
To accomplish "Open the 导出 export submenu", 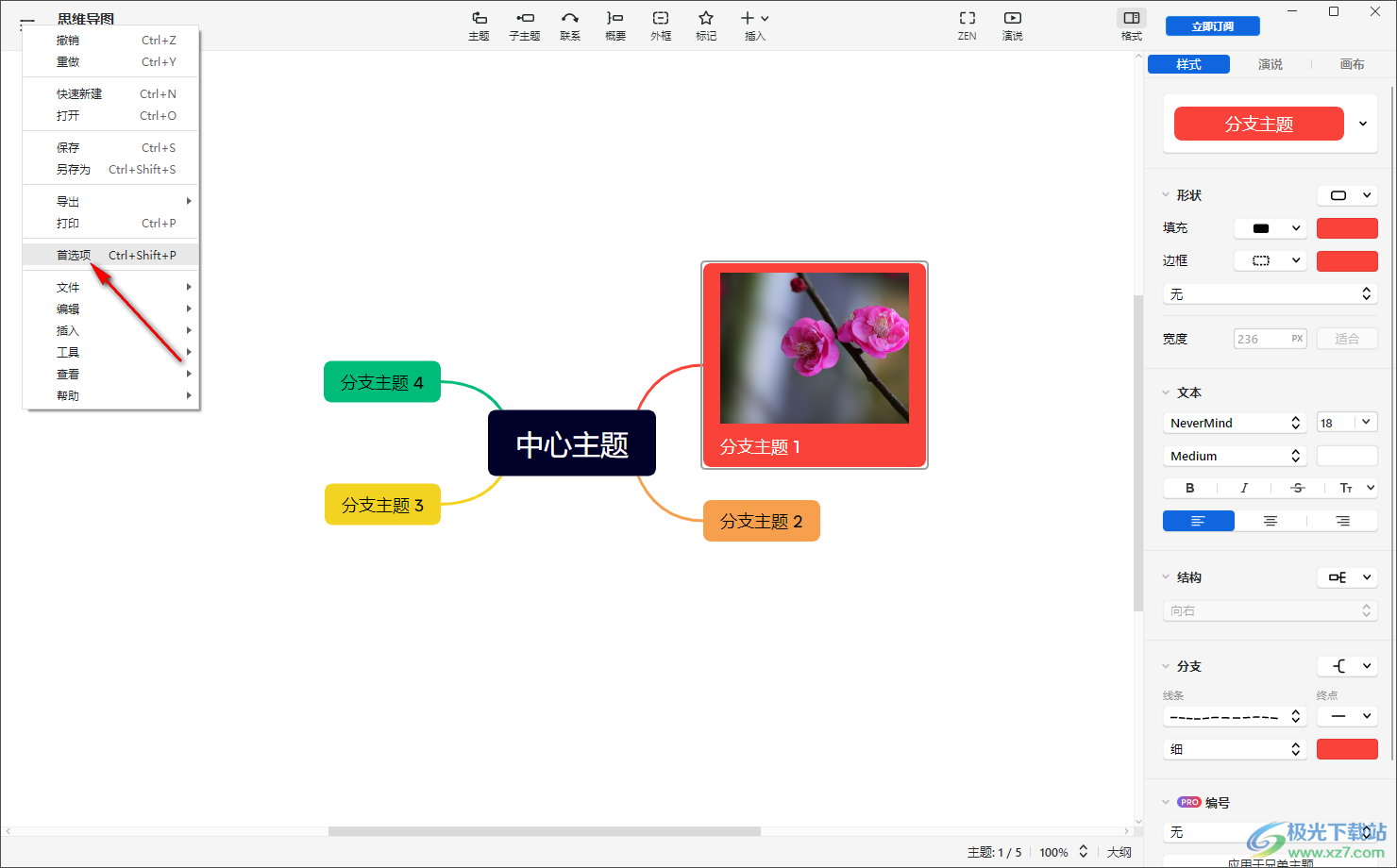I will 110,202.
